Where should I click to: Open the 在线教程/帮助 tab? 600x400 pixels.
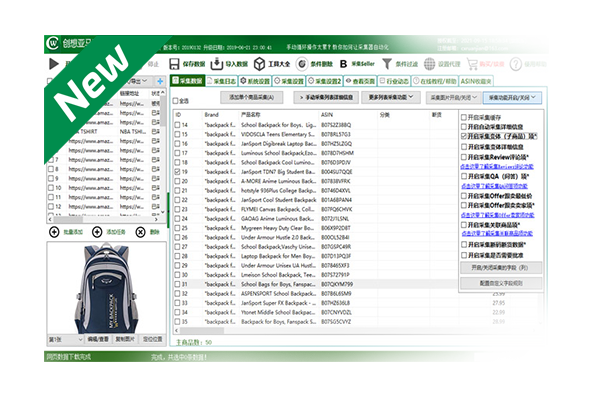point(435,81)
